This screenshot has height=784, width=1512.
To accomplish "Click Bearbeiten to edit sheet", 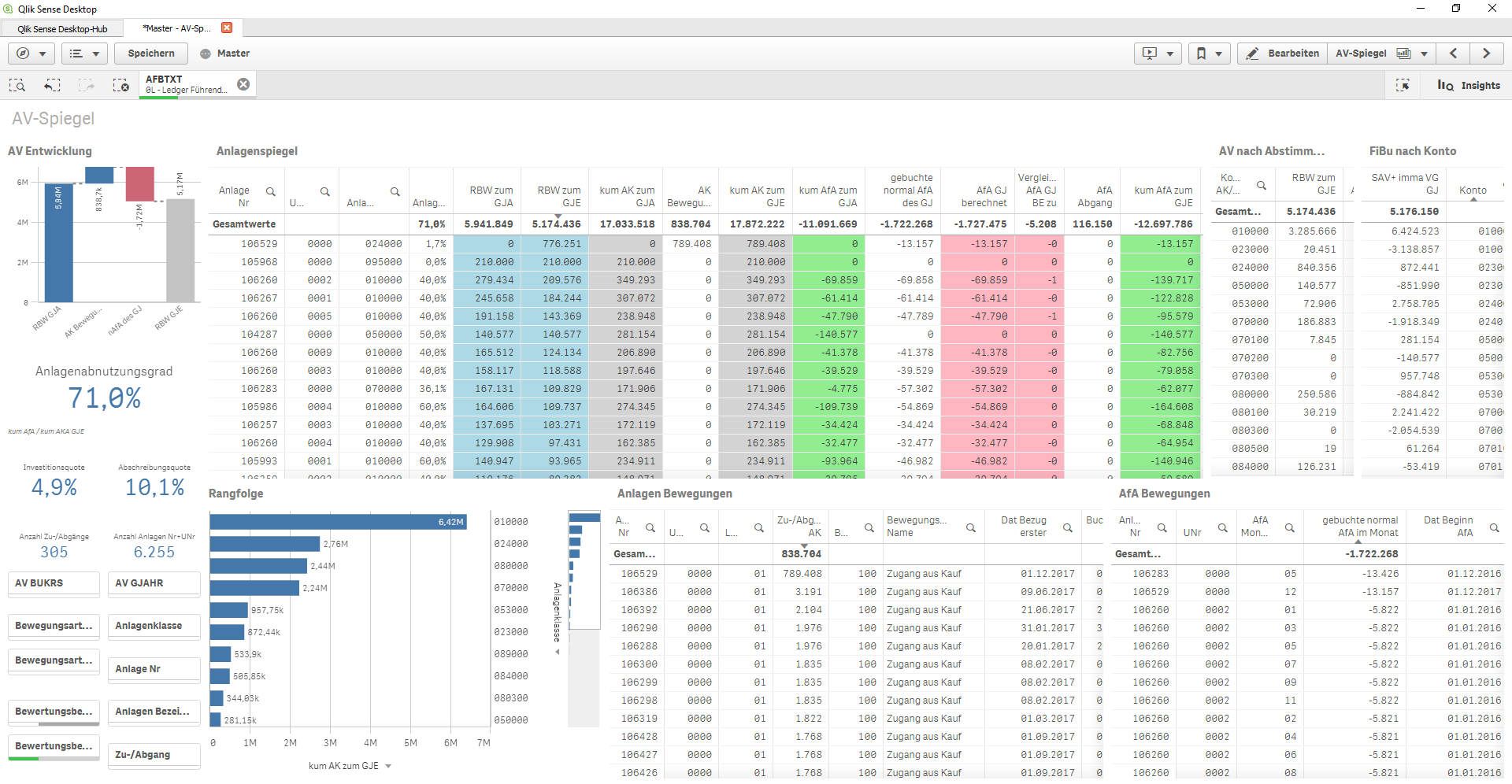I will [x=1283, y=54].
